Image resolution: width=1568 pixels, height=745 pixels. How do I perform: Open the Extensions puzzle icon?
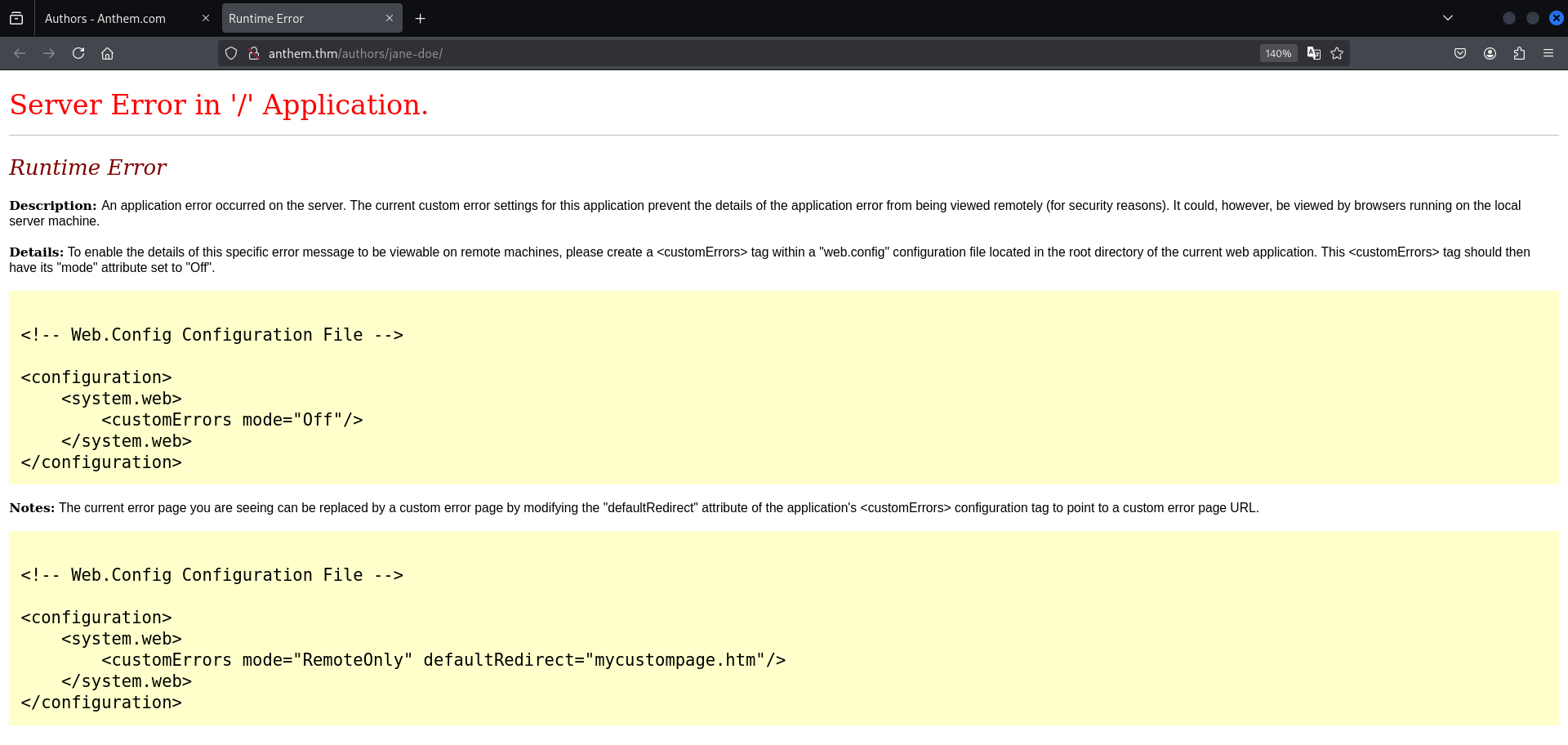[x=1519, y=53]
